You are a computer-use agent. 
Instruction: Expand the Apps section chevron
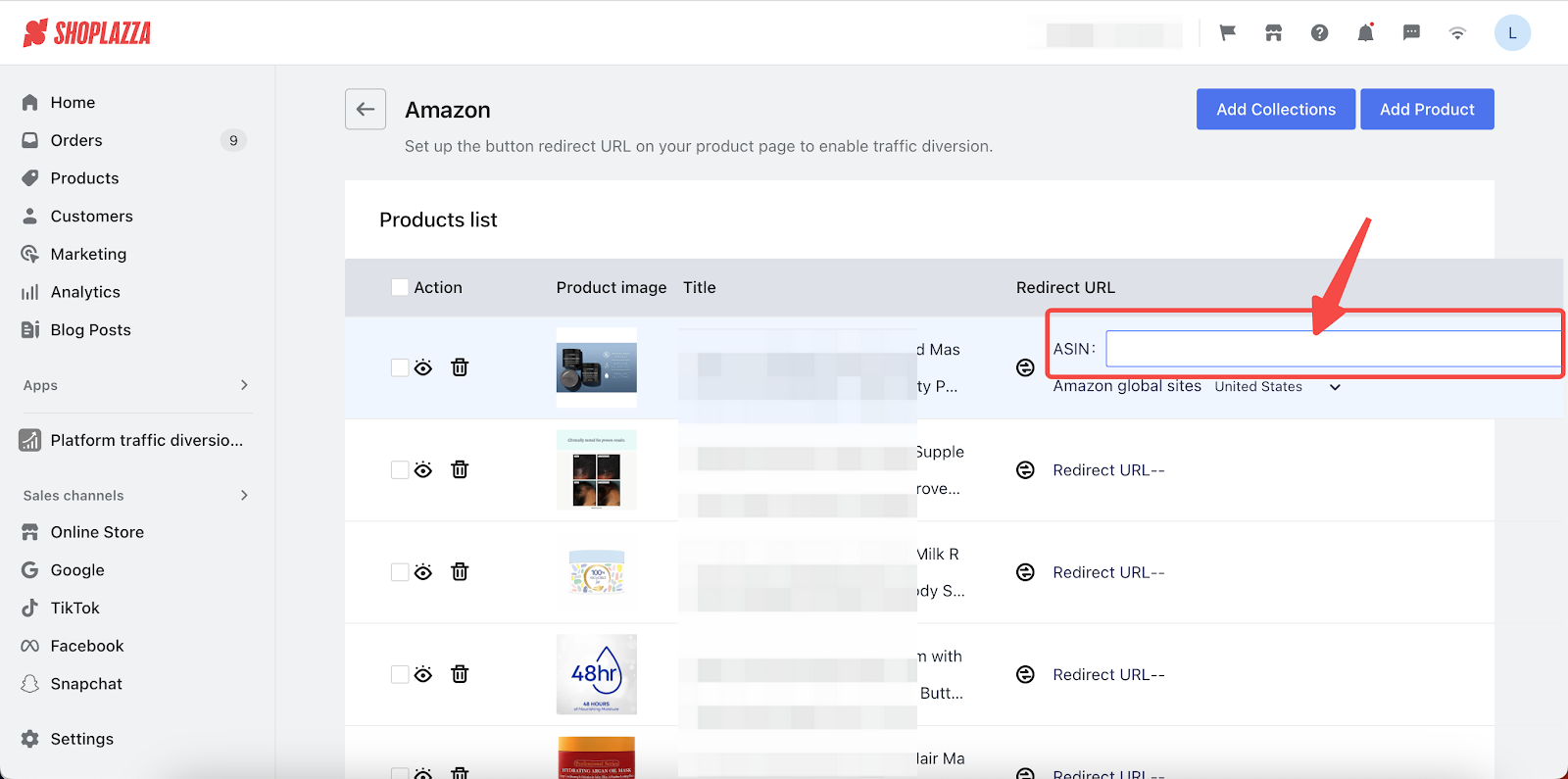click(x=244, y=385)
